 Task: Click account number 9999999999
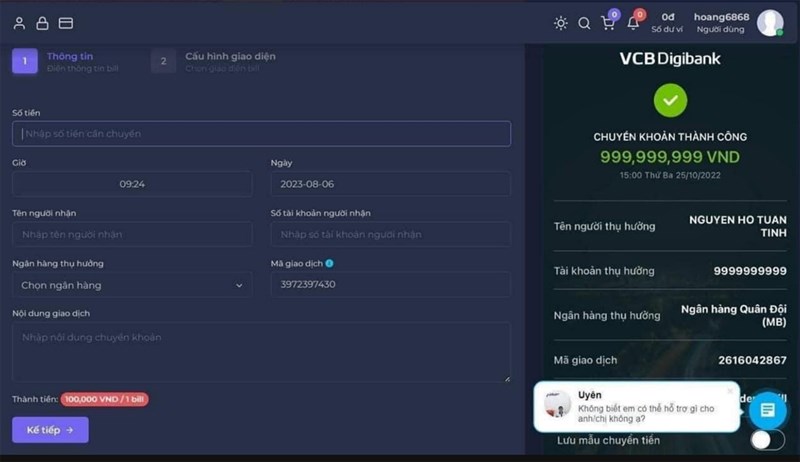pyautogui.click(x=750, y=271)
